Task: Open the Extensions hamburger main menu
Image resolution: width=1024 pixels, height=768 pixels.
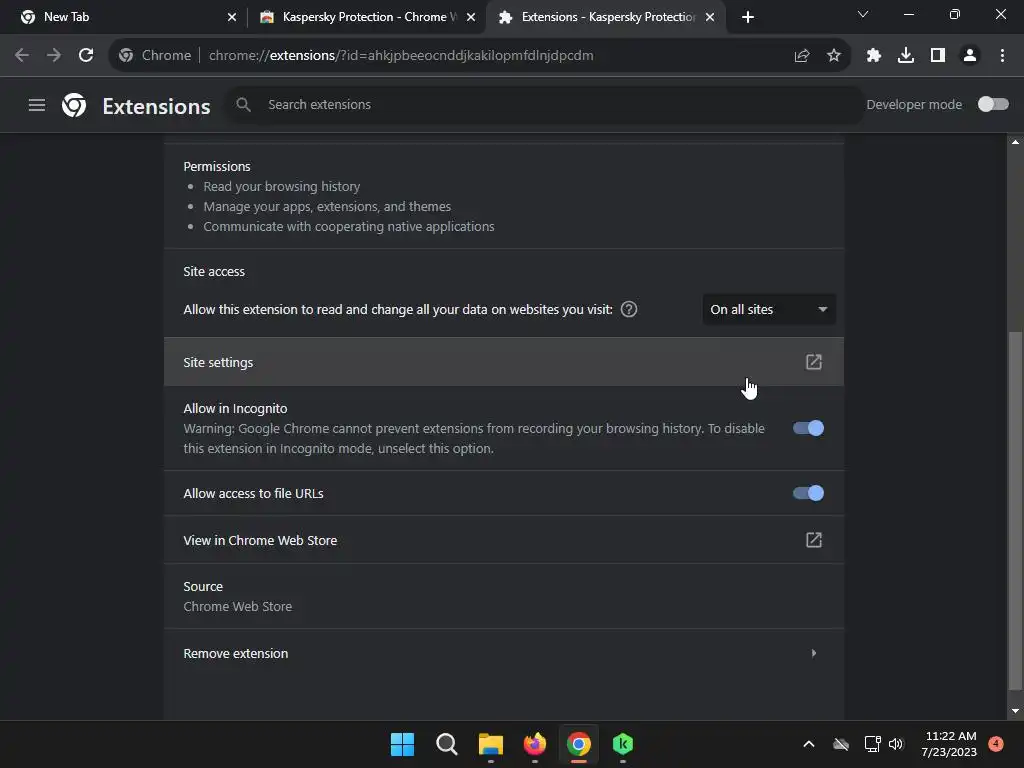Action: (x=37, y=104)
